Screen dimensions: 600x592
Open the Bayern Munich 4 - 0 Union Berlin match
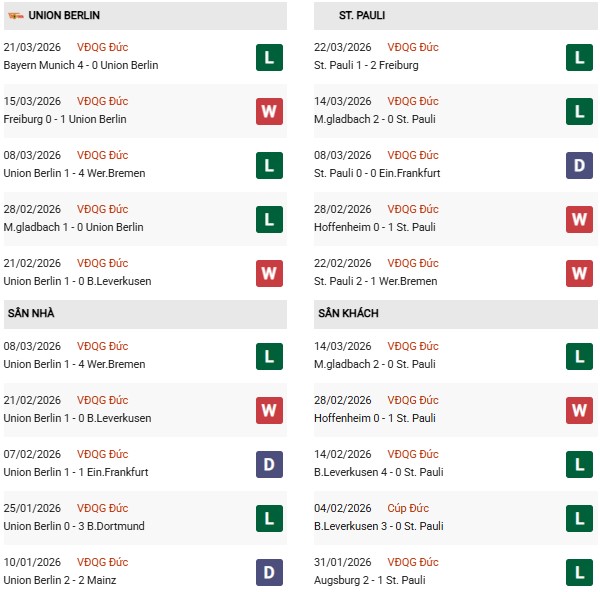tap(81, 65)
